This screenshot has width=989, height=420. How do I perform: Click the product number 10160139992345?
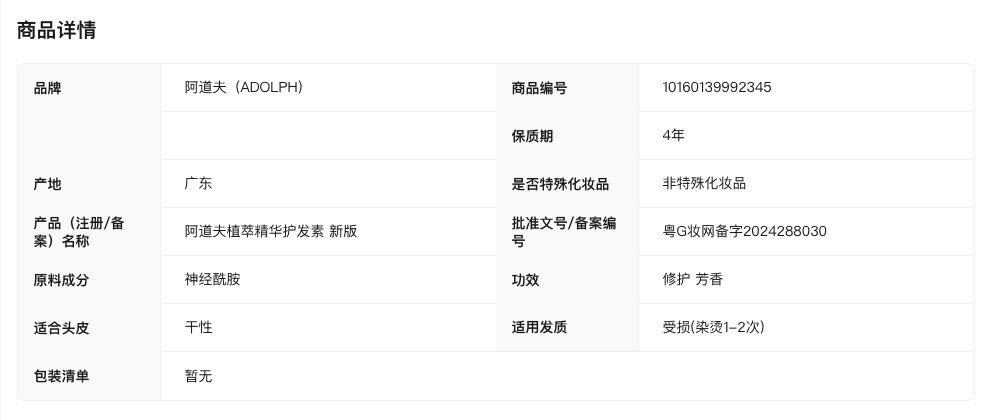[x=716, y=87]
